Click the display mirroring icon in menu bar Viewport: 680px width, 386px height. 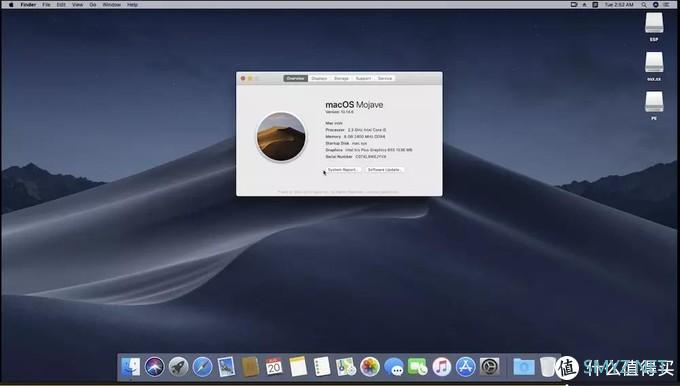pyautogui.click(x=574, y=5)
